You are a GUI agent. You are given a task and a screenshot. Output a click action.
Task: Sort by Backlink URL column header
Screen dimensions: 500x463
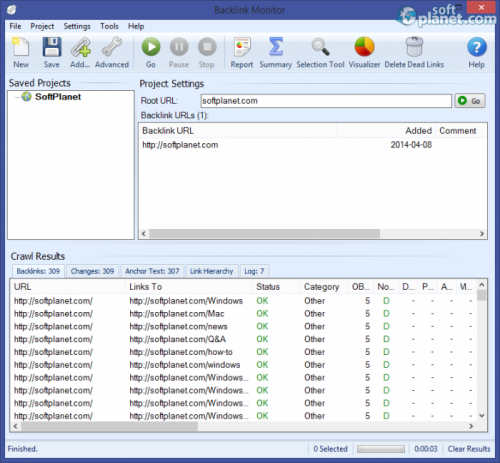[x=238, y=131]
